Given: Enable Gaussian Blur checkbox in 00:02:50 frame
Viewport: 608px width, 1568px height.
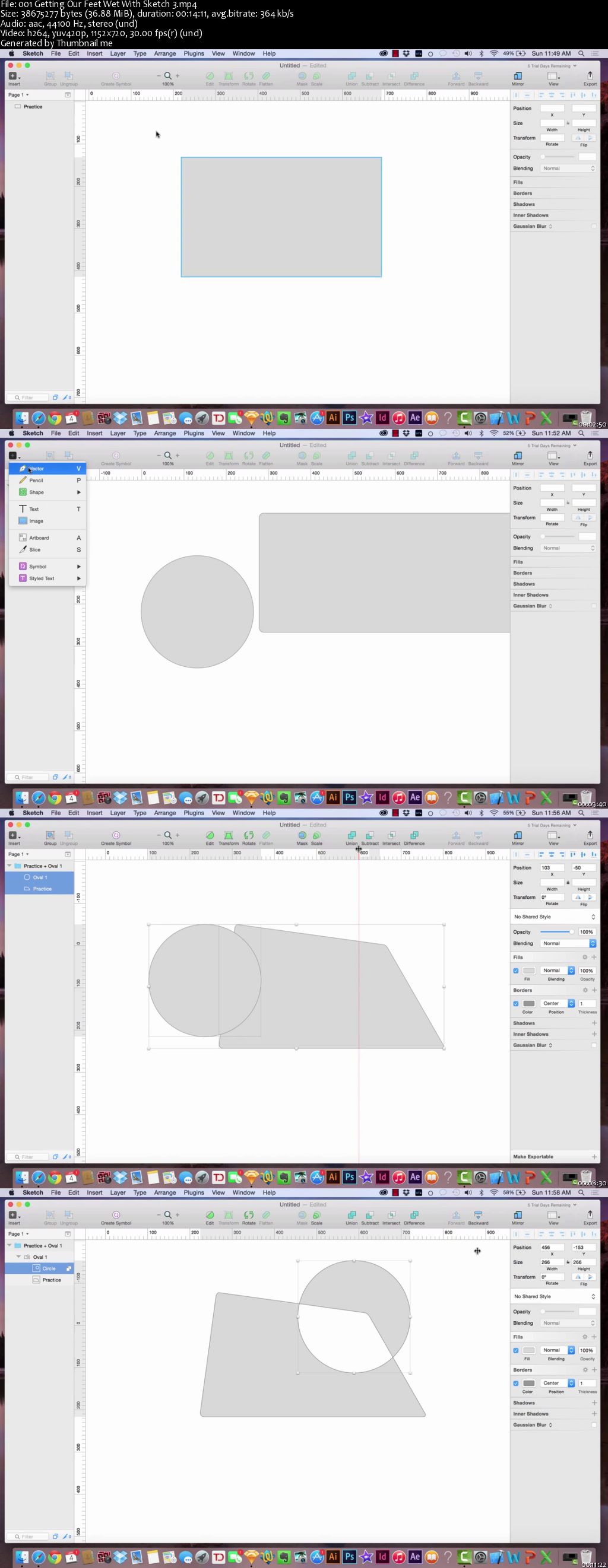Looking at the screenshot, I should pos(594,227).
